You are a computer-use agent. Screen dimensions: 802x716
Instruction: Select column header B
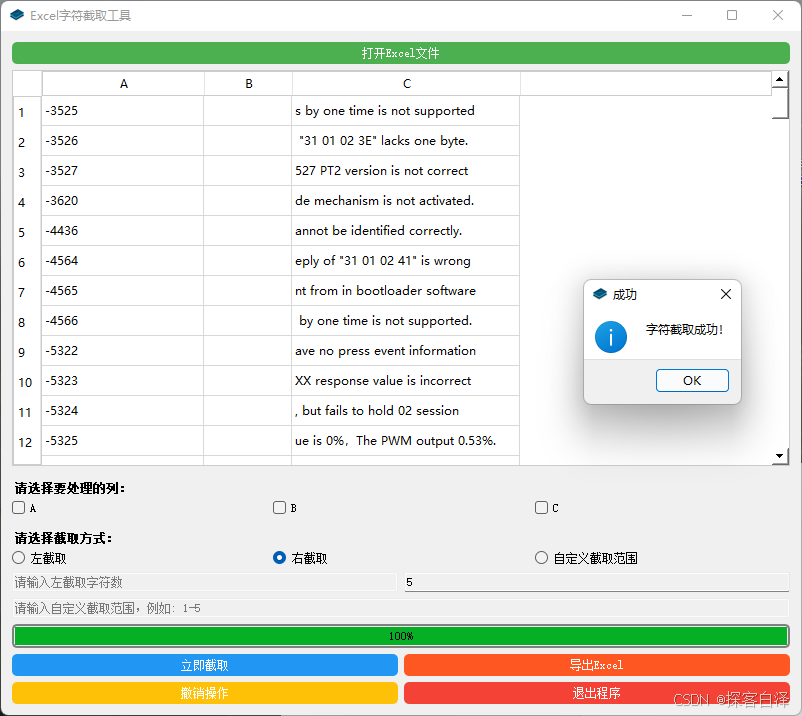point(249,84)
